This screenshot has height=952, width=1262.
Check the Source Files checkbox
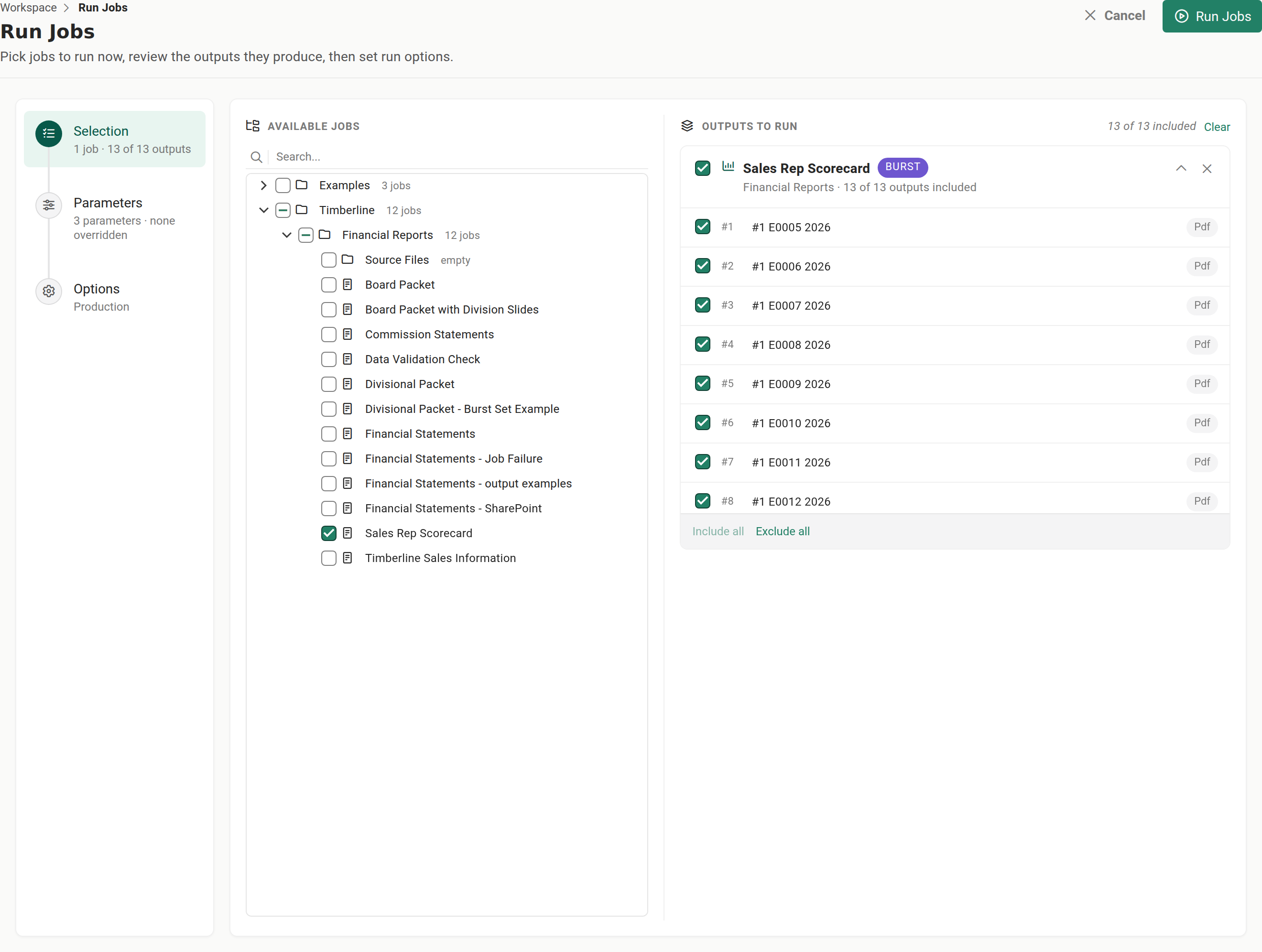pos(328,260)
